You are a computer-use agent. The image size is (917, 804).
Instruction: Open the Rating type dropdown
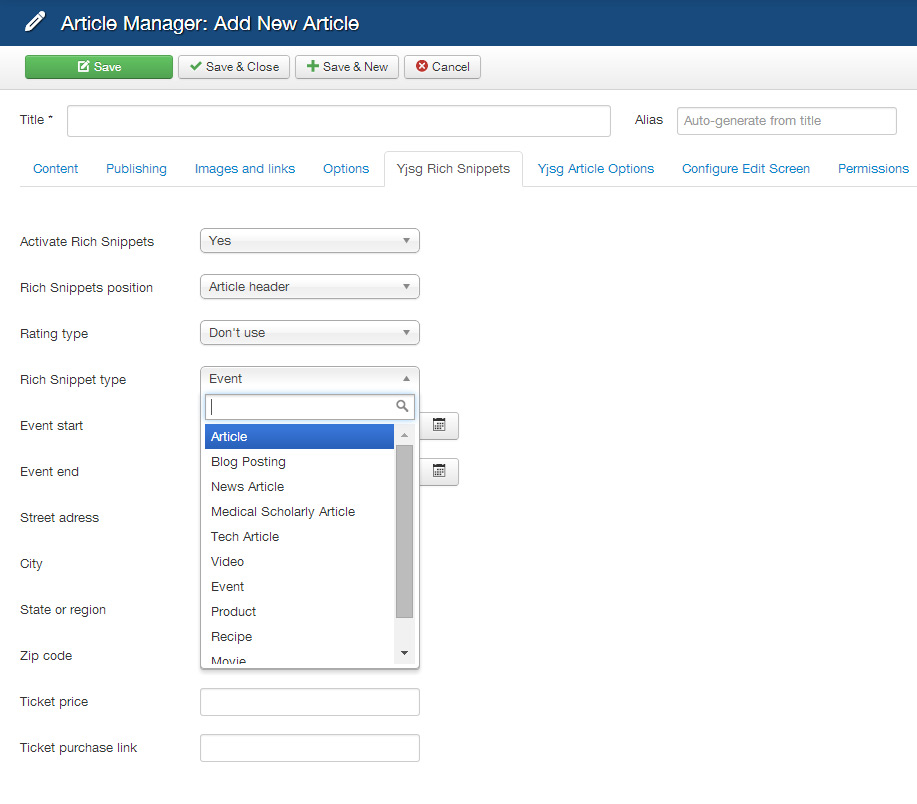tap(309, 332)
